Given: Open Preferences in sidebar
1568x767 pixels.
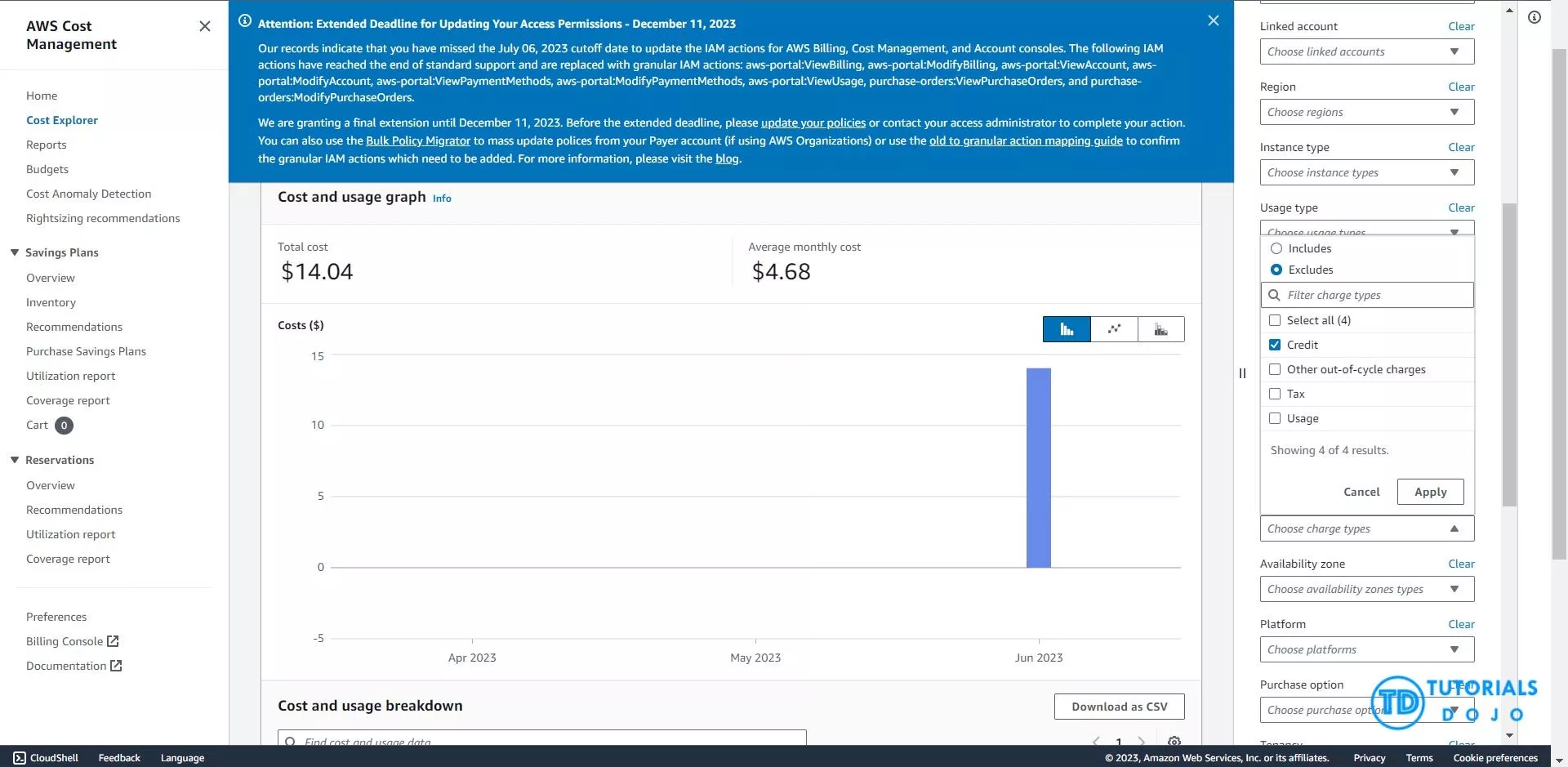Looking at the screenshot, I should (x=56, y=617).
